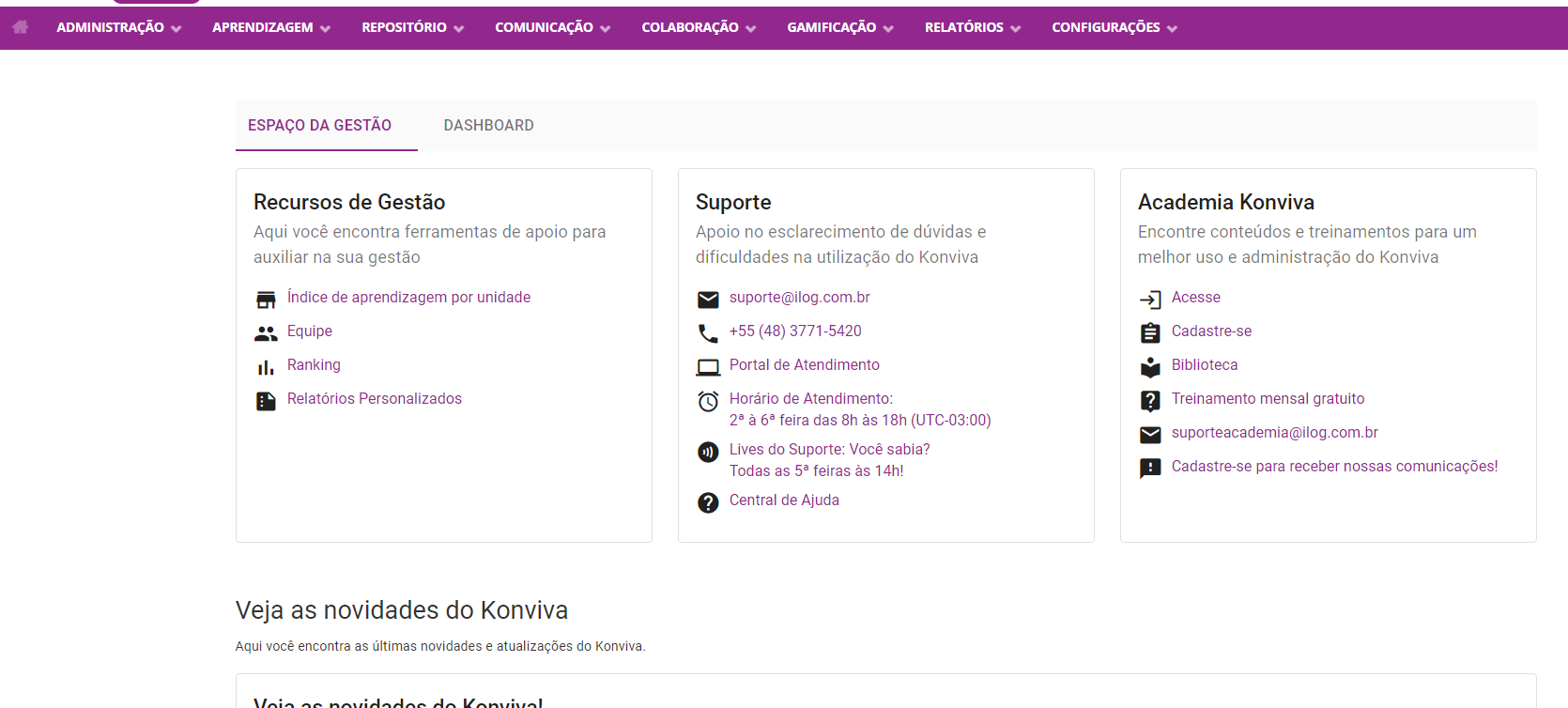Image resolution: width=1568 pixels, height=708 pixels.
Task: Open the ADMINISTRAÇÃO menu label
Action: pos(110,27)
